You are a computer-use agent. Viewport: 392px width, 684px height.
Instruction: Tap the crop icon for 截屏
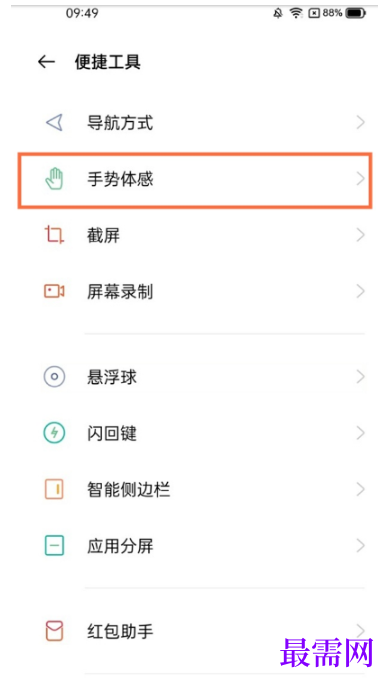(x=55, y=235)
